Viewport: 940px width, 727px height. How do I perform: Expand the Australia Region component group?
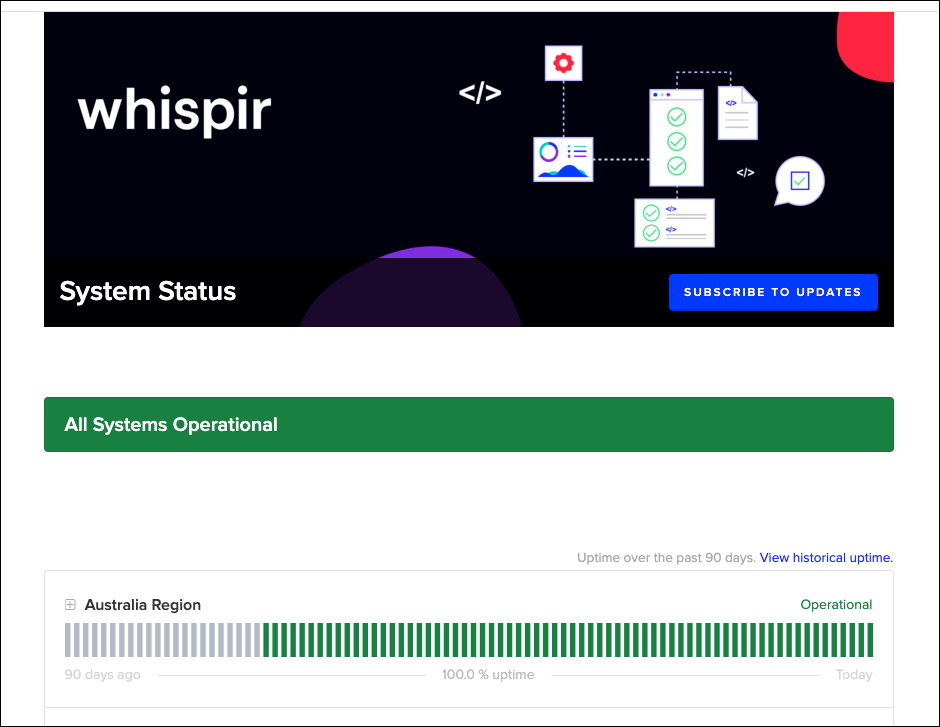pos(70,605)
